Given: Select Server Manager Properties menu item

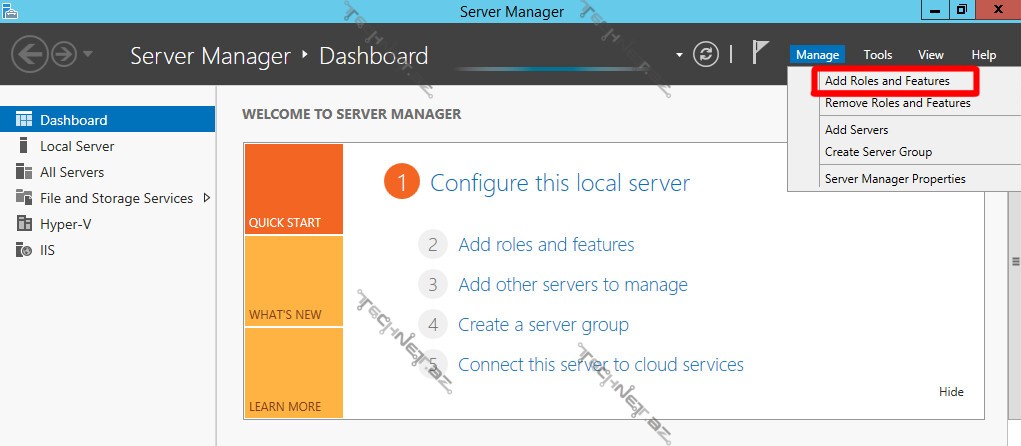Looking at the screenshot, I should point(895,179).
